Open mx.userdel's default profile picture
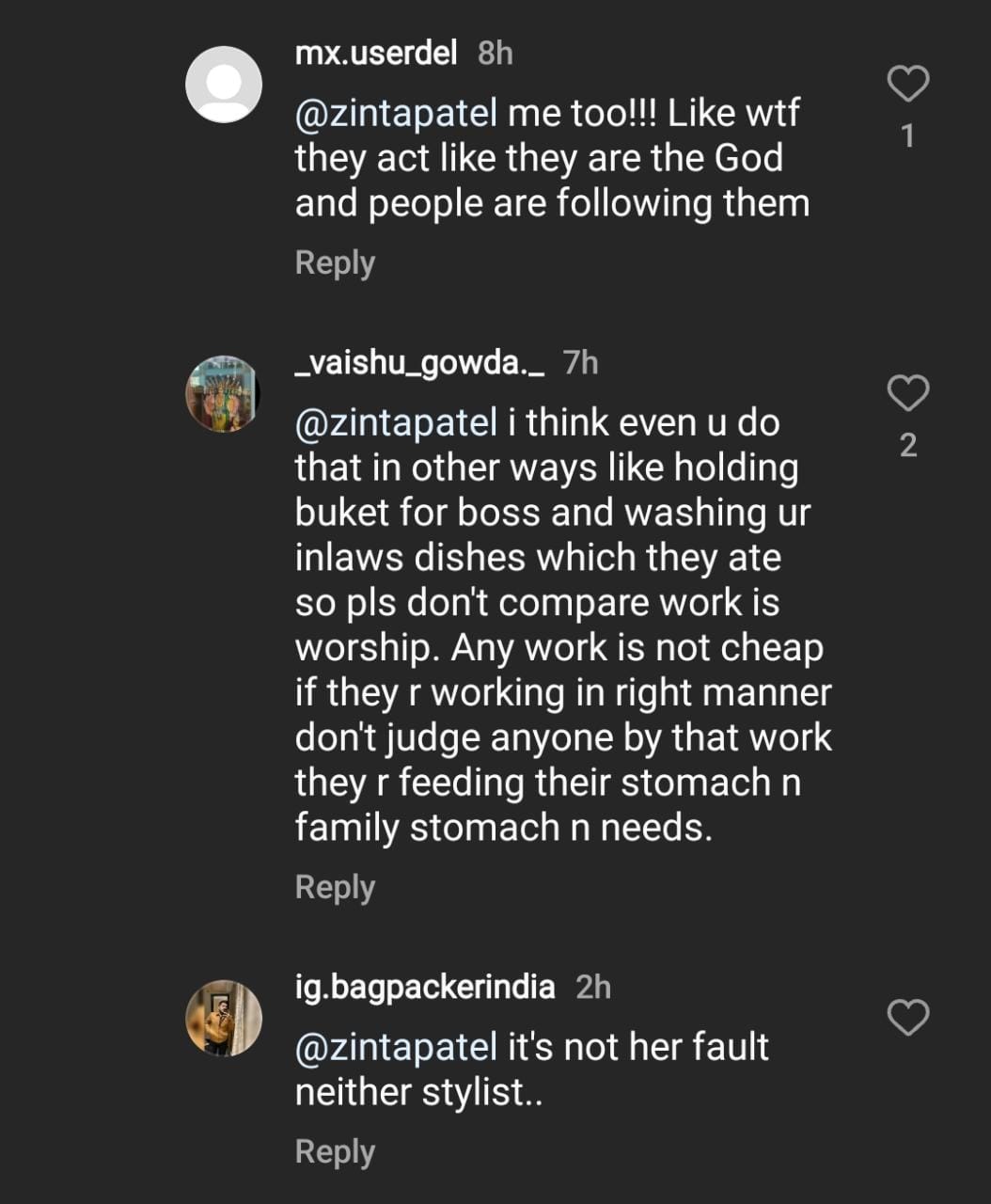 [x=224, y=84]
